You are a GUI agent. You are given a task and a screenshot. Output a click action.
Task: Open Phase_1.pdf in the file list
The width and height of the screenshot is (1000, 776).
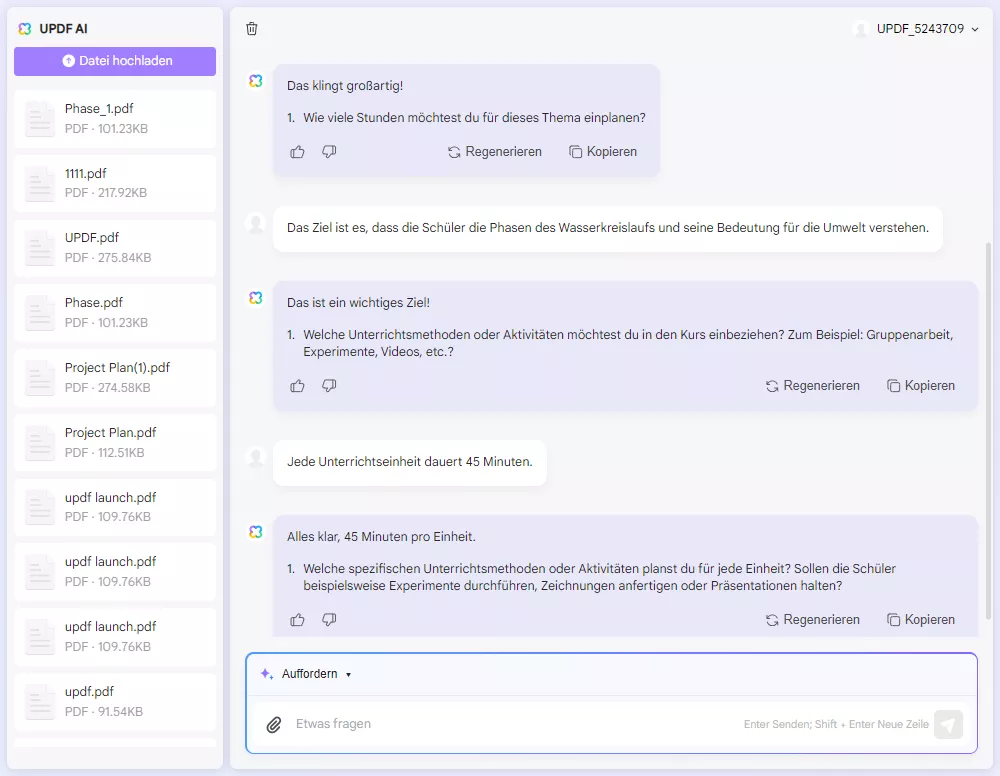click(115, 119)
